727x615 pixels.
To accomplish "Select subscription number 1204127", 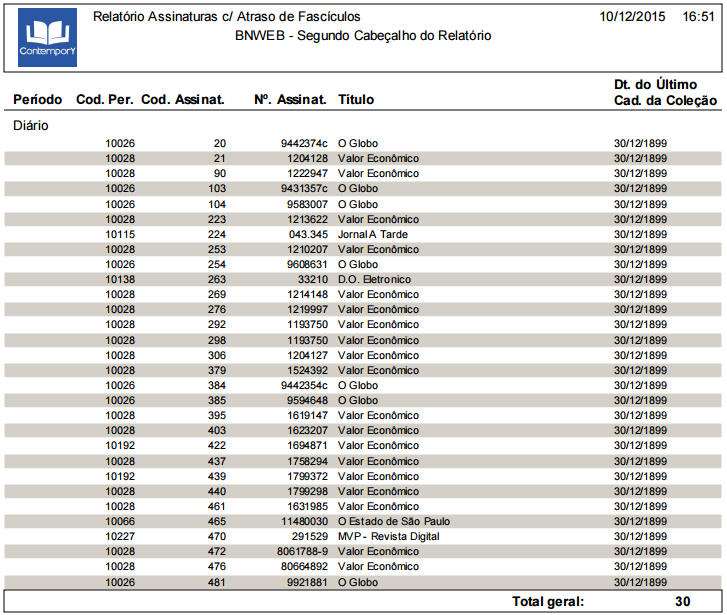I will pos(307,356).
